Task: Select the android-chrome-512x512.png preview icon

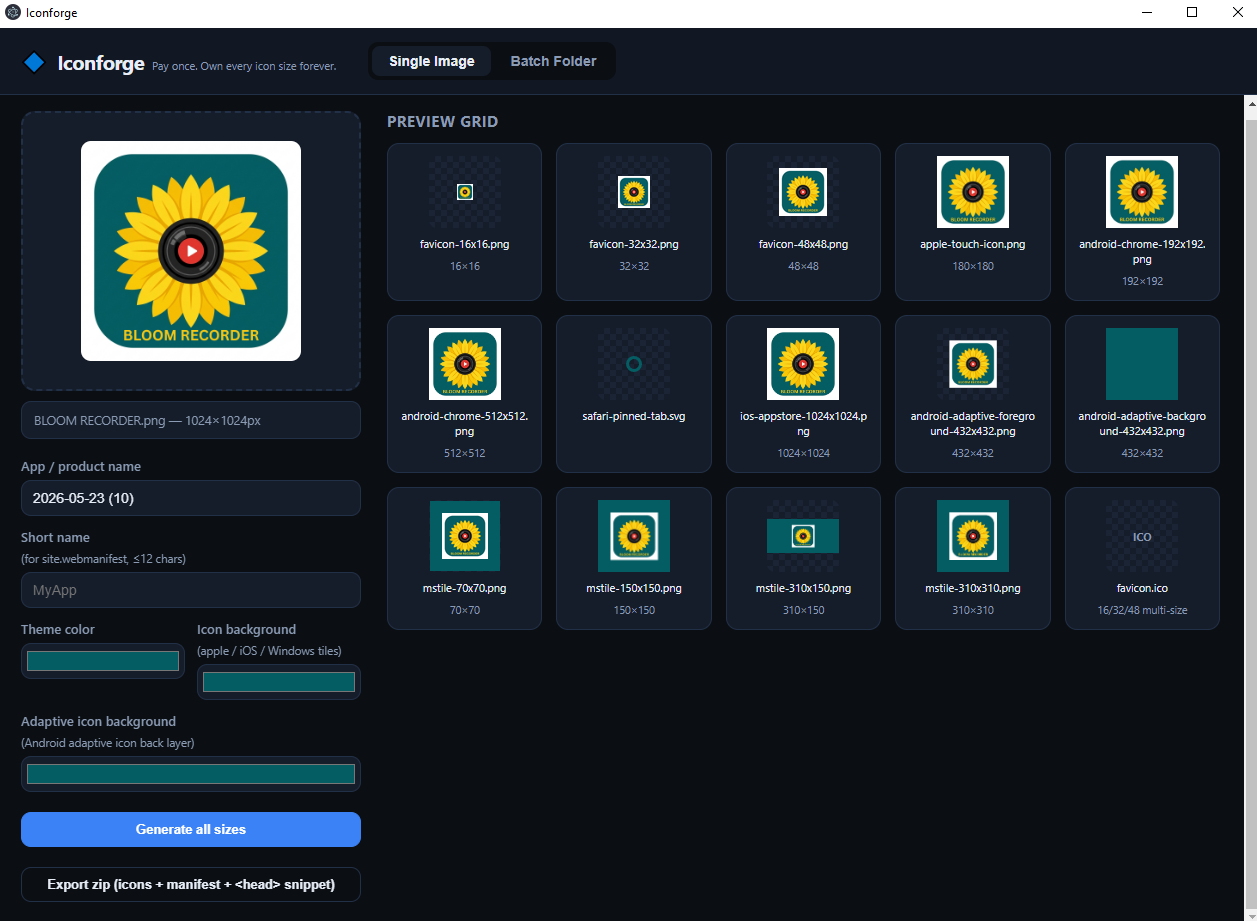Action: click(x=465, y=364)
